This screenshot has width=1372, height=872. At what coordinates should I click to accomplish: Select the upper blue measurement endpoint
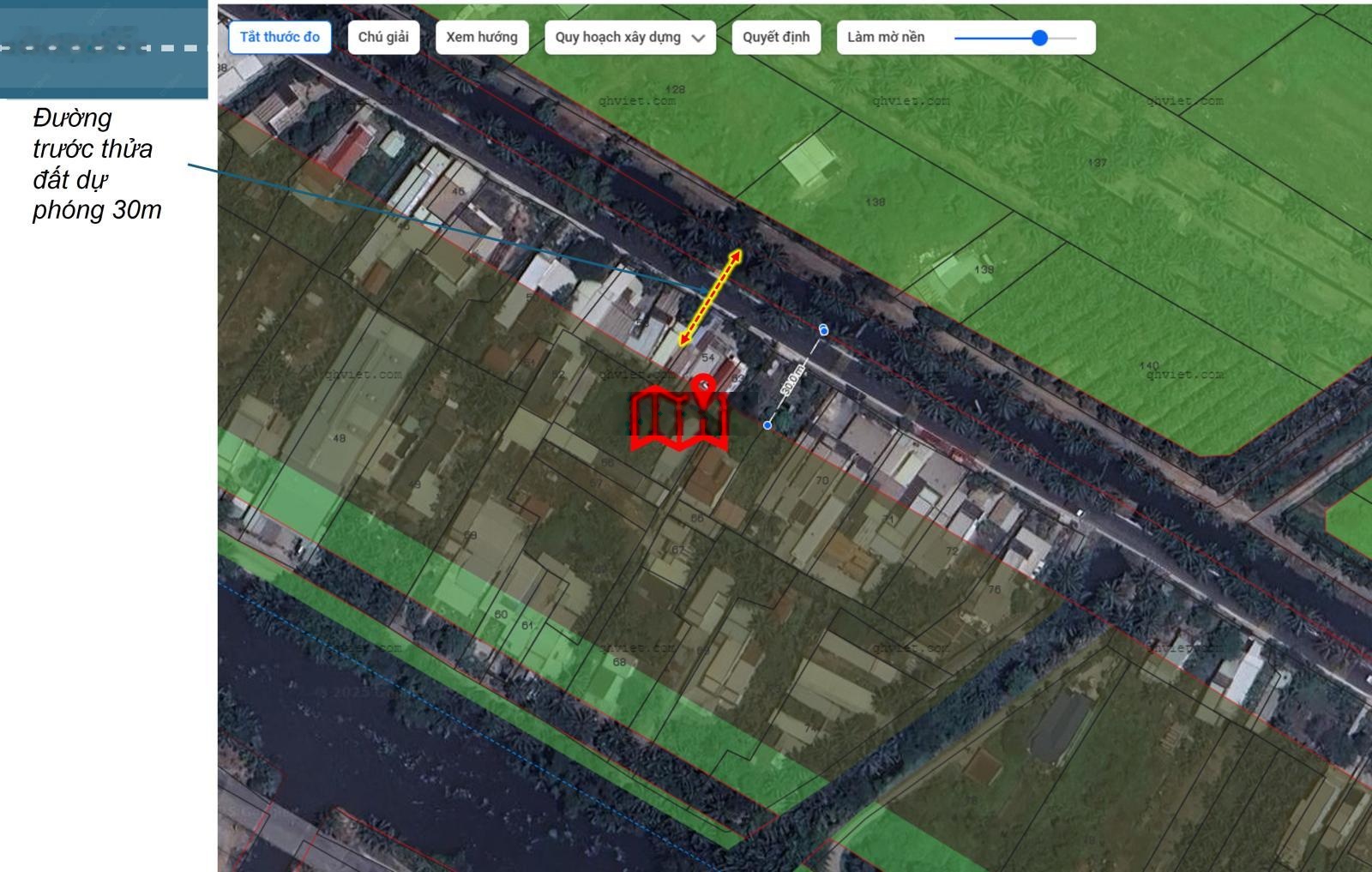(x=823, y=330)
